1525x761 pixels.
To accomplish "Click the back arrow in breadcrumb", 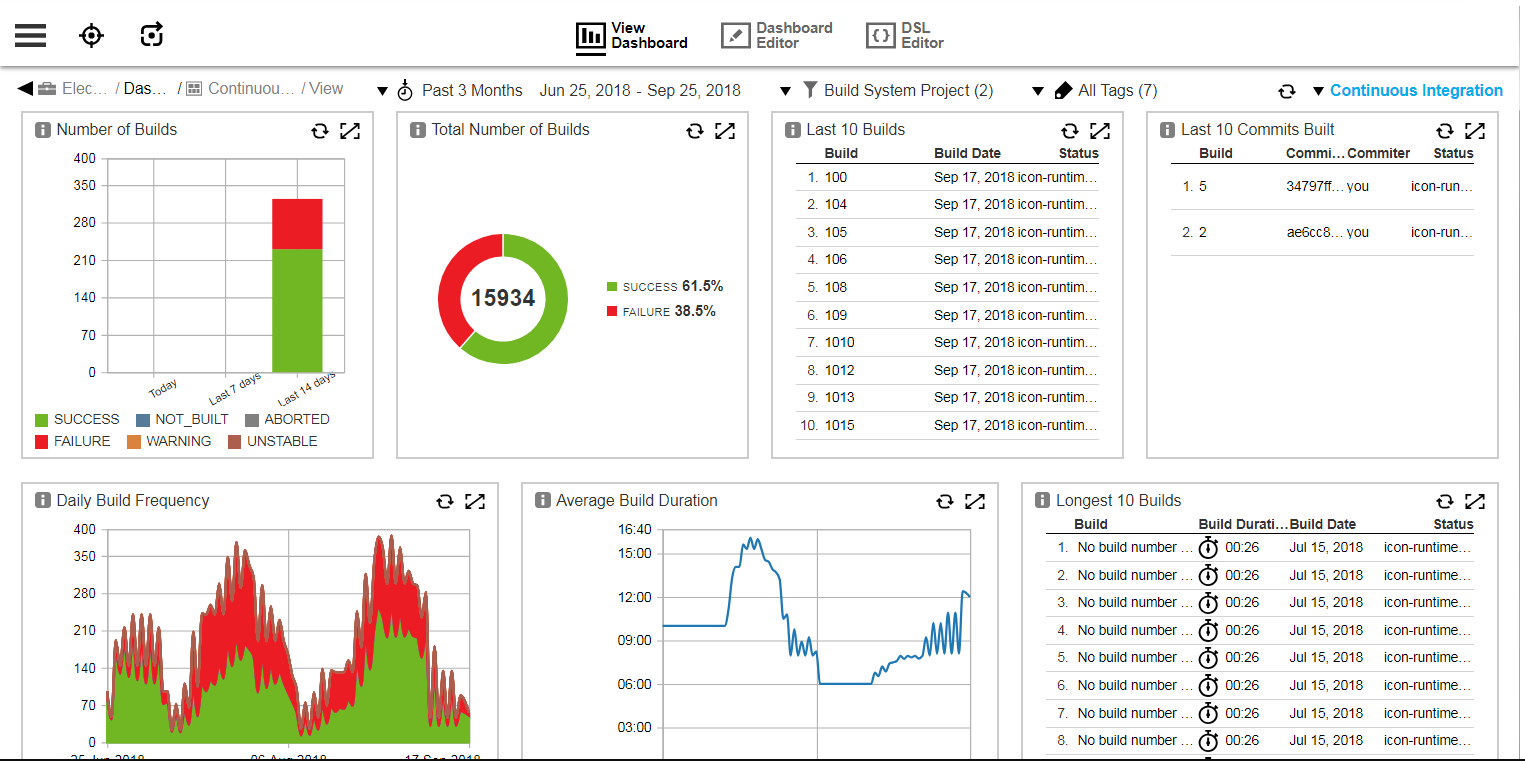I will click(x=25, y=89).
